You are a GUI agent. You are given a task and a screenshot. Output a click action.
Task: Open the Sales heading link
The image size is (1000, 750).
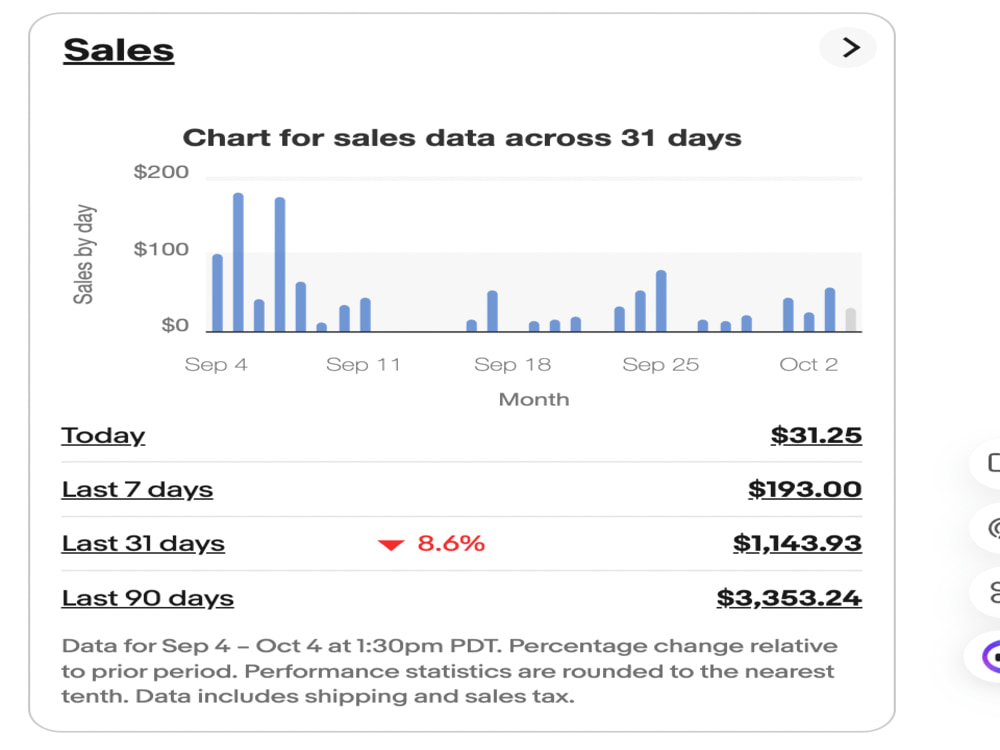point(119,50)
